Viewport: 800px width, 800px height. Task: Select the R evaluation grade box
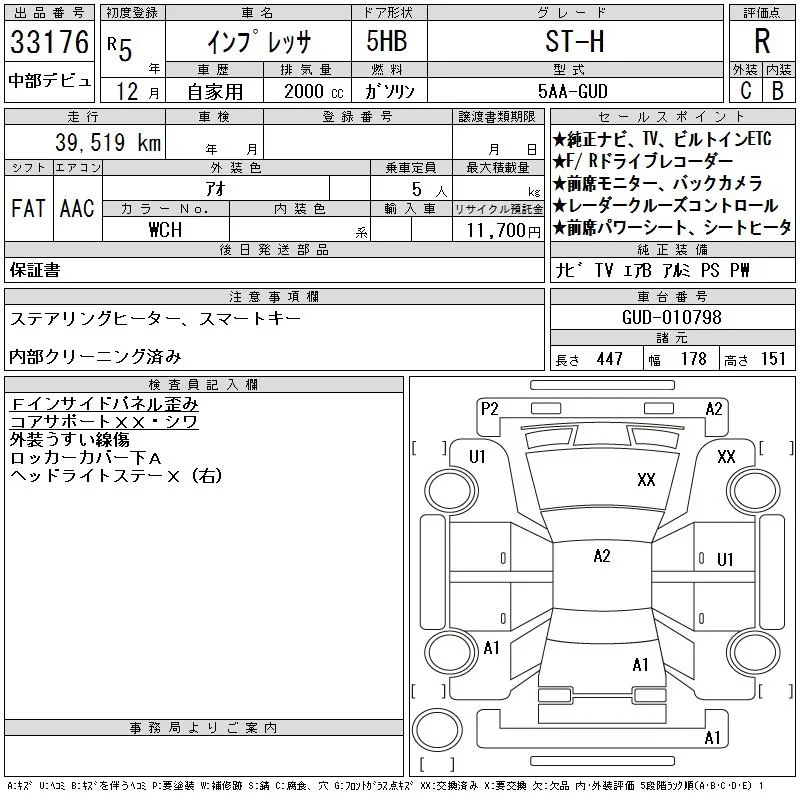click(762, 41)
